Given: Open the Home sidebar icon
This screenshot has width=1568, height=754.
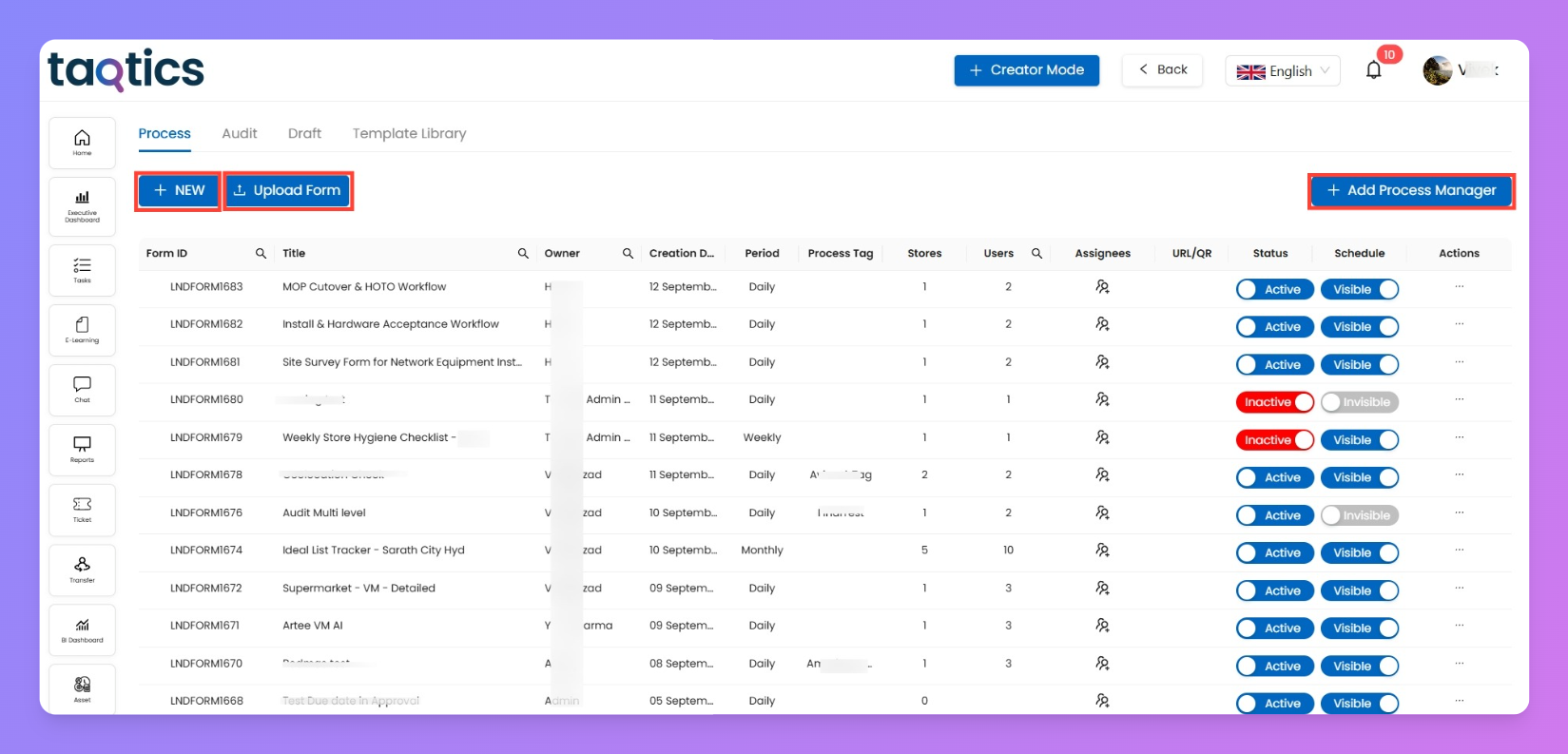Looking at the screenshot, I should click(x=83, y=143).
